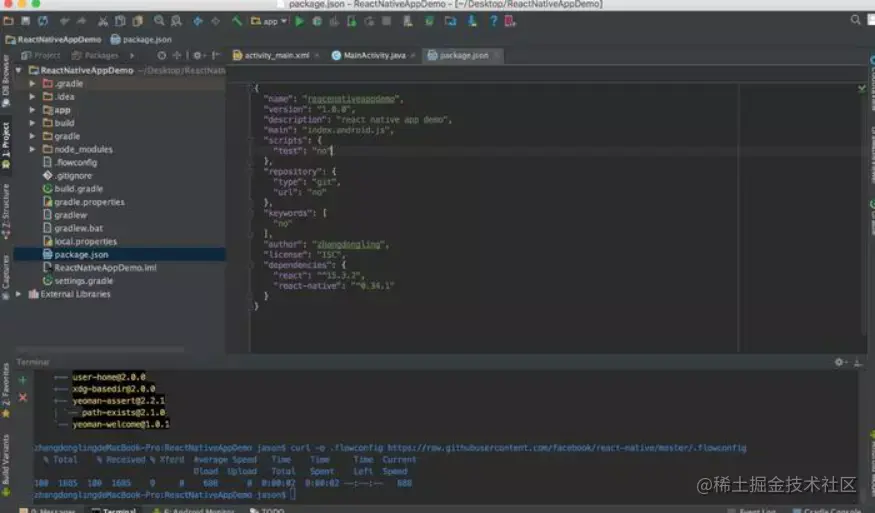Screen dimensions: 875x513
Task: Click the Undo arrow in toolbar
Action: coord(65,21)
